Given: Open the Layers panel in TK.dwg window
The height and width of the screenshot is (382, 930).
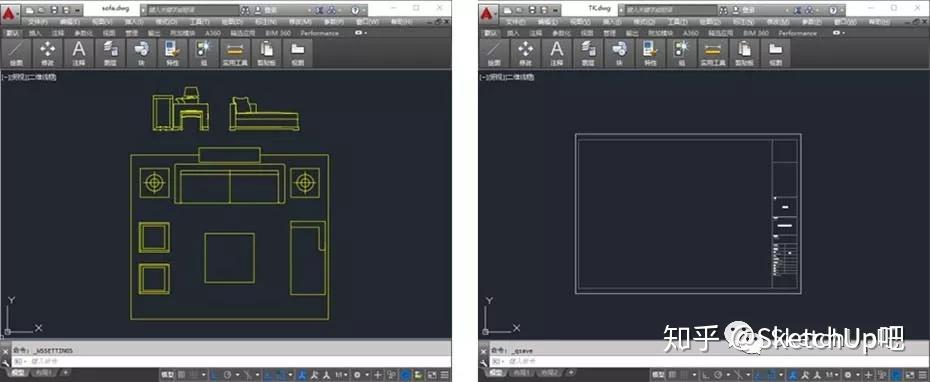Looking at the screenshot, I should click(x=587, y=53).
